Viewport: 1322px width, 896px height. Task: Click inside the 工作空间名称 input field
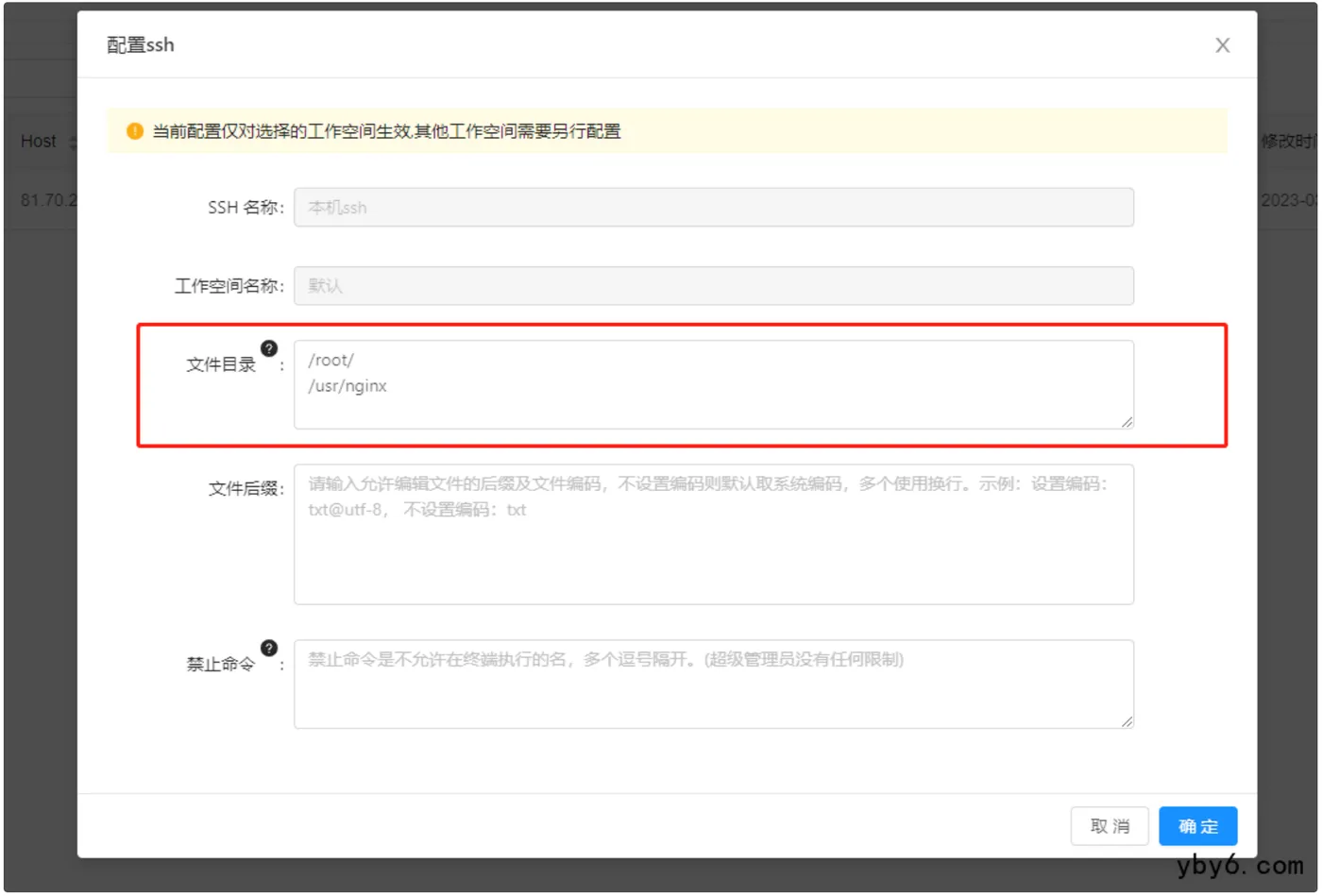pyautogui.click(x=713, y=285)
